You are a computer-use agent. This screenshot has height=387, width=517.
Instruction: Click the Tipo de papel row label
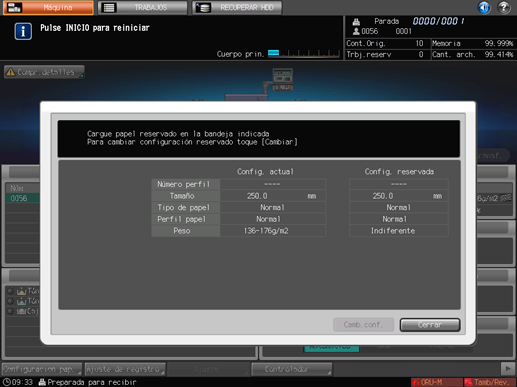tap(186, 207)
